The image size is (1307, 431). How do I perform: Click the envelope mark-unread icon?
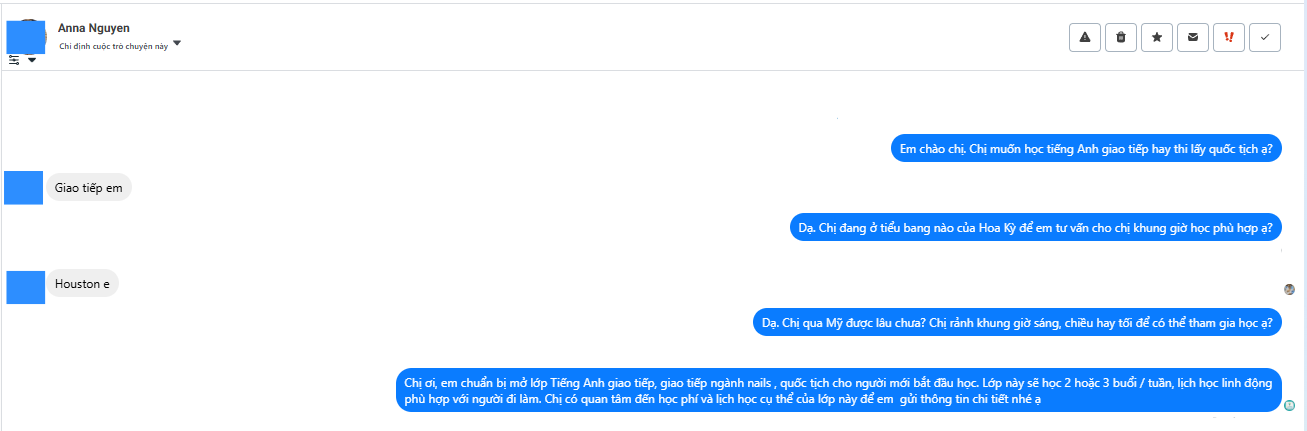[x=1193, y=37]
